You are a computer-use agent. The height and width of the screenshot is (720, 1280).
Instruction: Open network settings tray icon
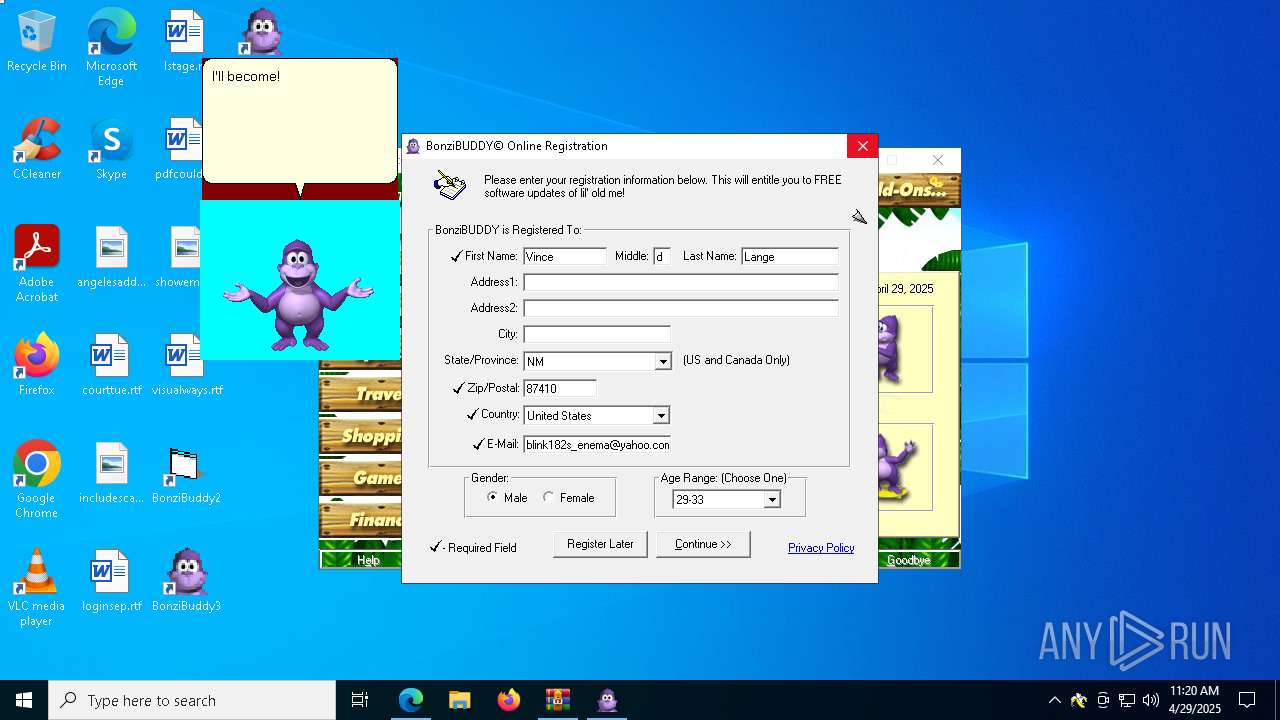1127,700
